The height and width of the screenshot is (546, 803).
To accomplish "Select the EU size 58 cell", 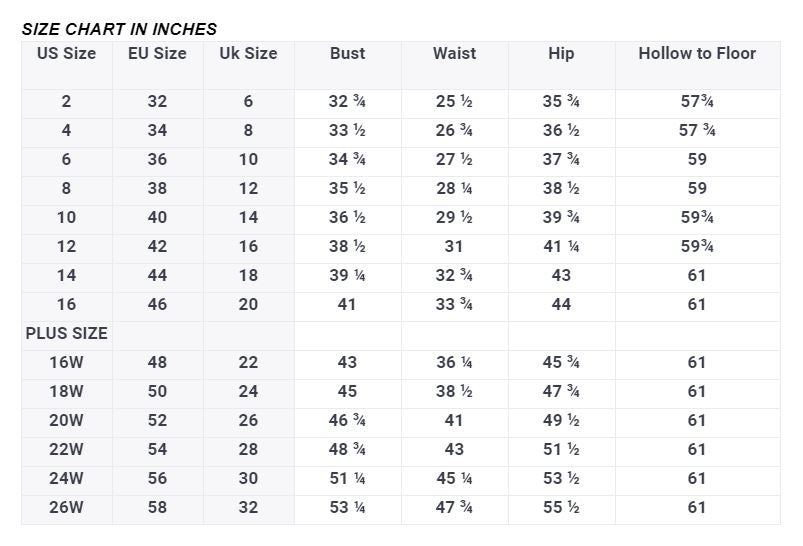I will [157, 507].
